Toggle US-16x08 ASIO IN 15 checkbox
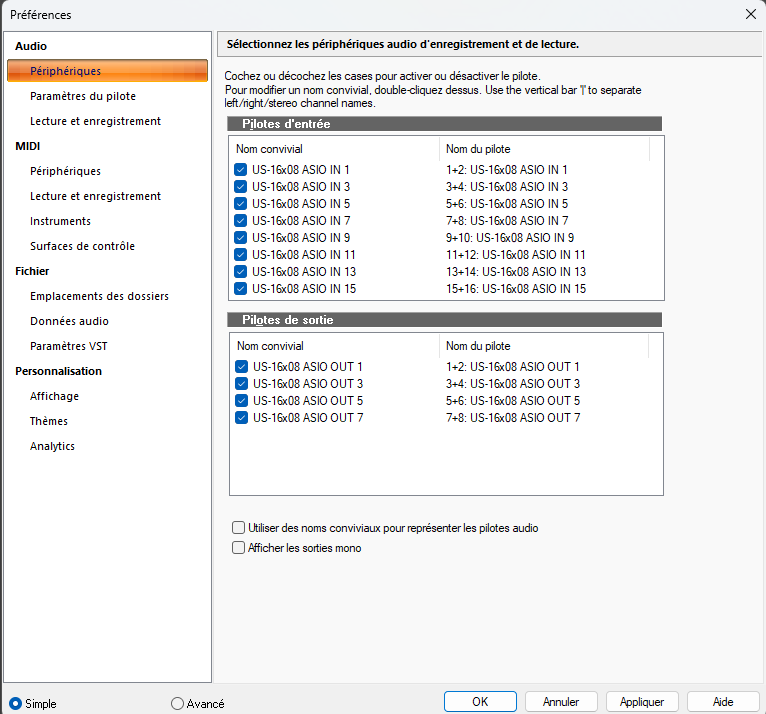 (x=241, y=289)
